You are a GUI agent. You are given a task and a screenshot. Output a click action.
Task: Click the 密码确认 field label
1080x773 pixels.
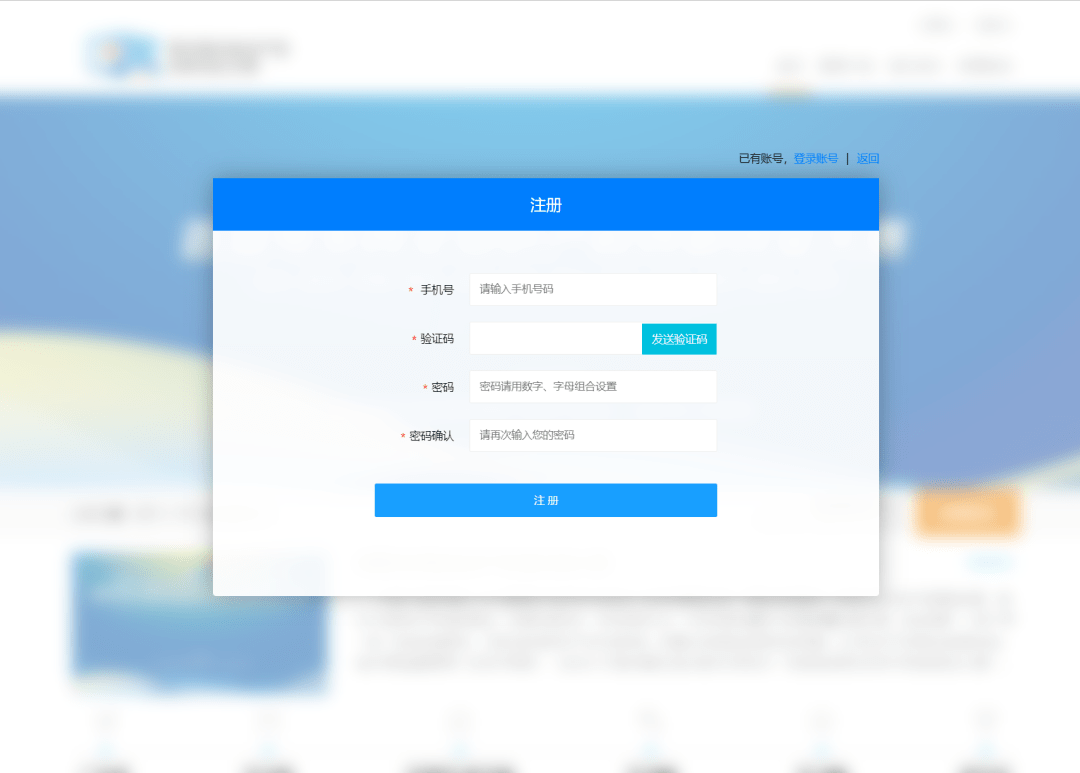(x=431, y=436)
